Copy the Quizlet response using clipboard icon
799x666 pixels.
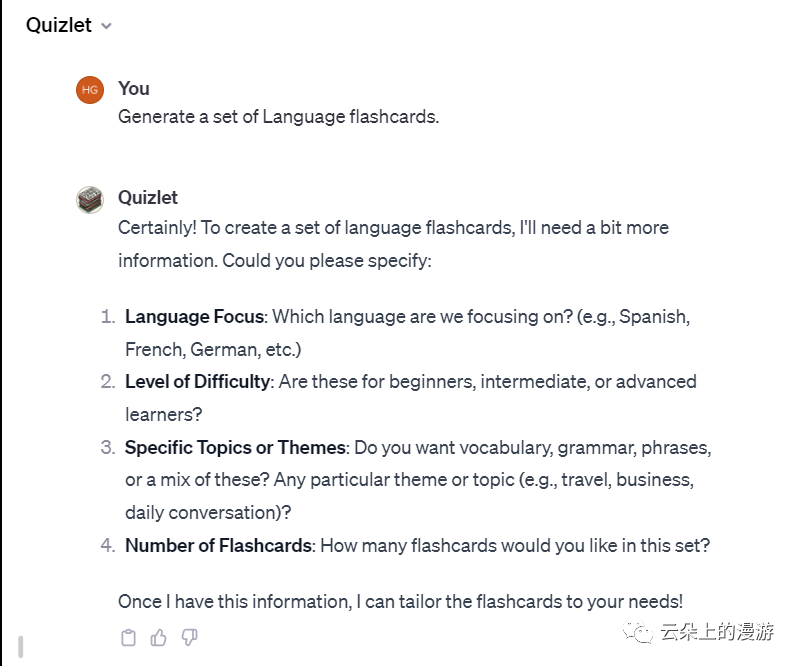128,637
